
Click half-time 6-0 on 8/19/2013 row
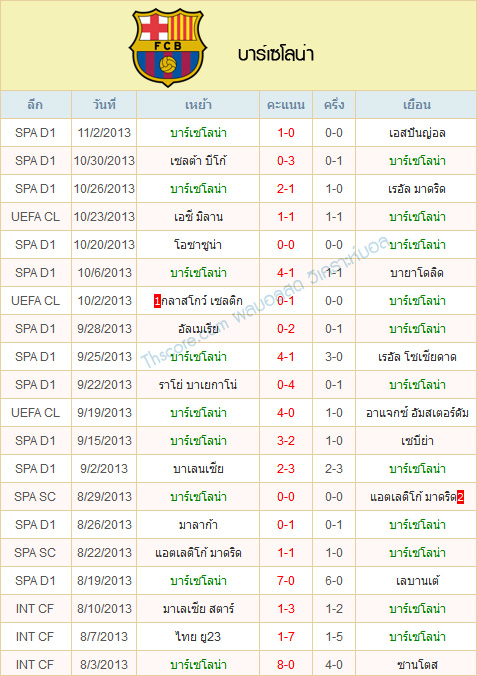pyautogui.click(x=334, y=581)
